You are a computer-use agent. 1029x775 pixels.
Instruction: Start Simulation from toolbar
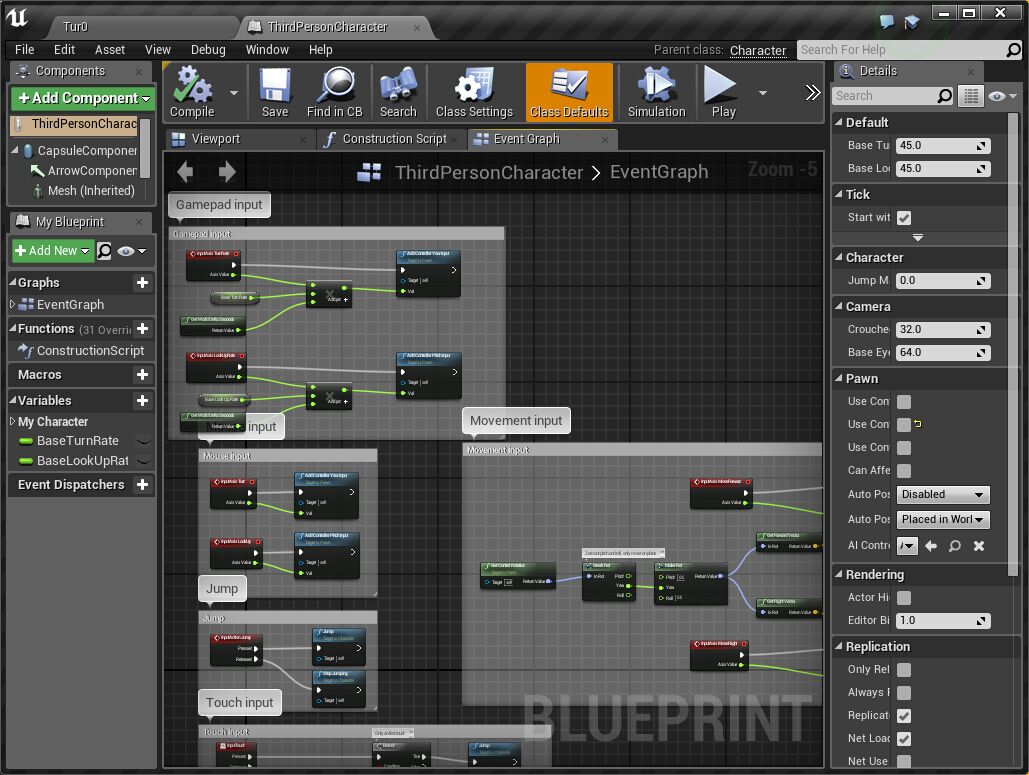click(x=656, y=93)
